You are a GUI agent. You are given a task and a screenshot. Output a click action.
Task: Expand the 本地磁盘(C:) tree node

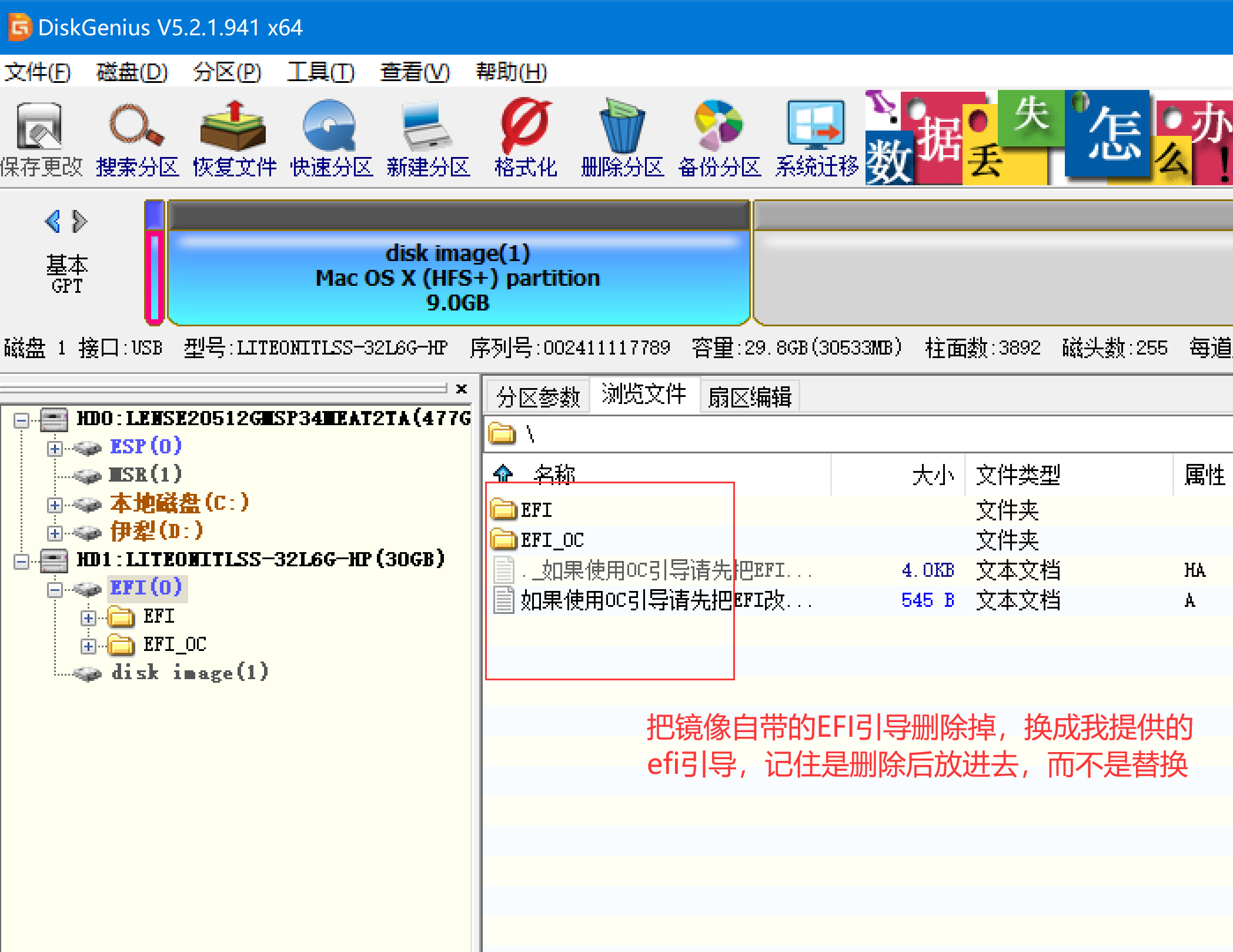[55, 505]
